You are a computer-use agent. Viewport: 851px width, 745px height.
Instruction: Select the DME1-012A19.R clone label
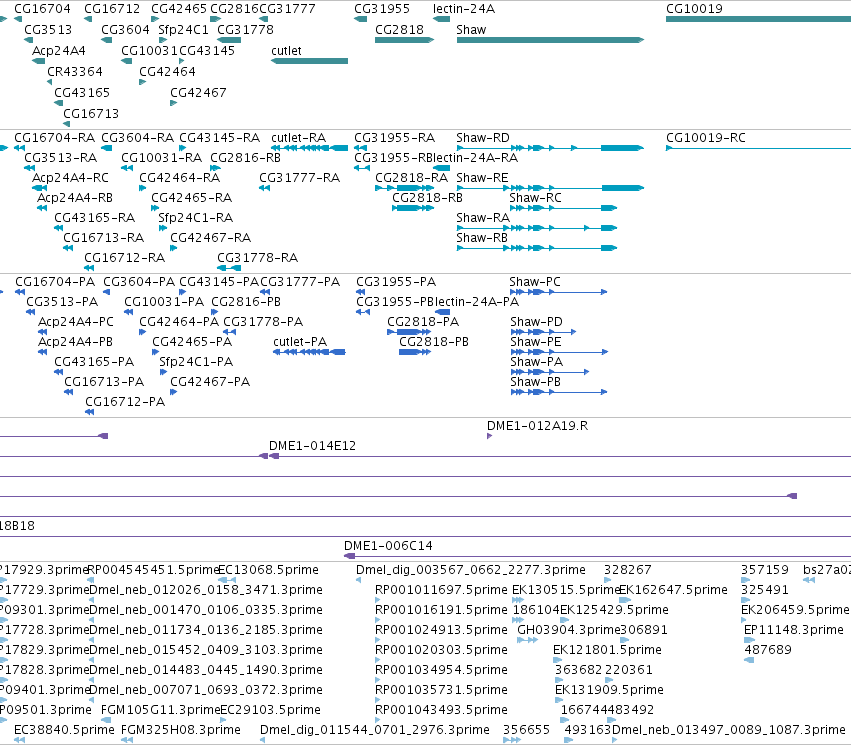tap(537, 426)
